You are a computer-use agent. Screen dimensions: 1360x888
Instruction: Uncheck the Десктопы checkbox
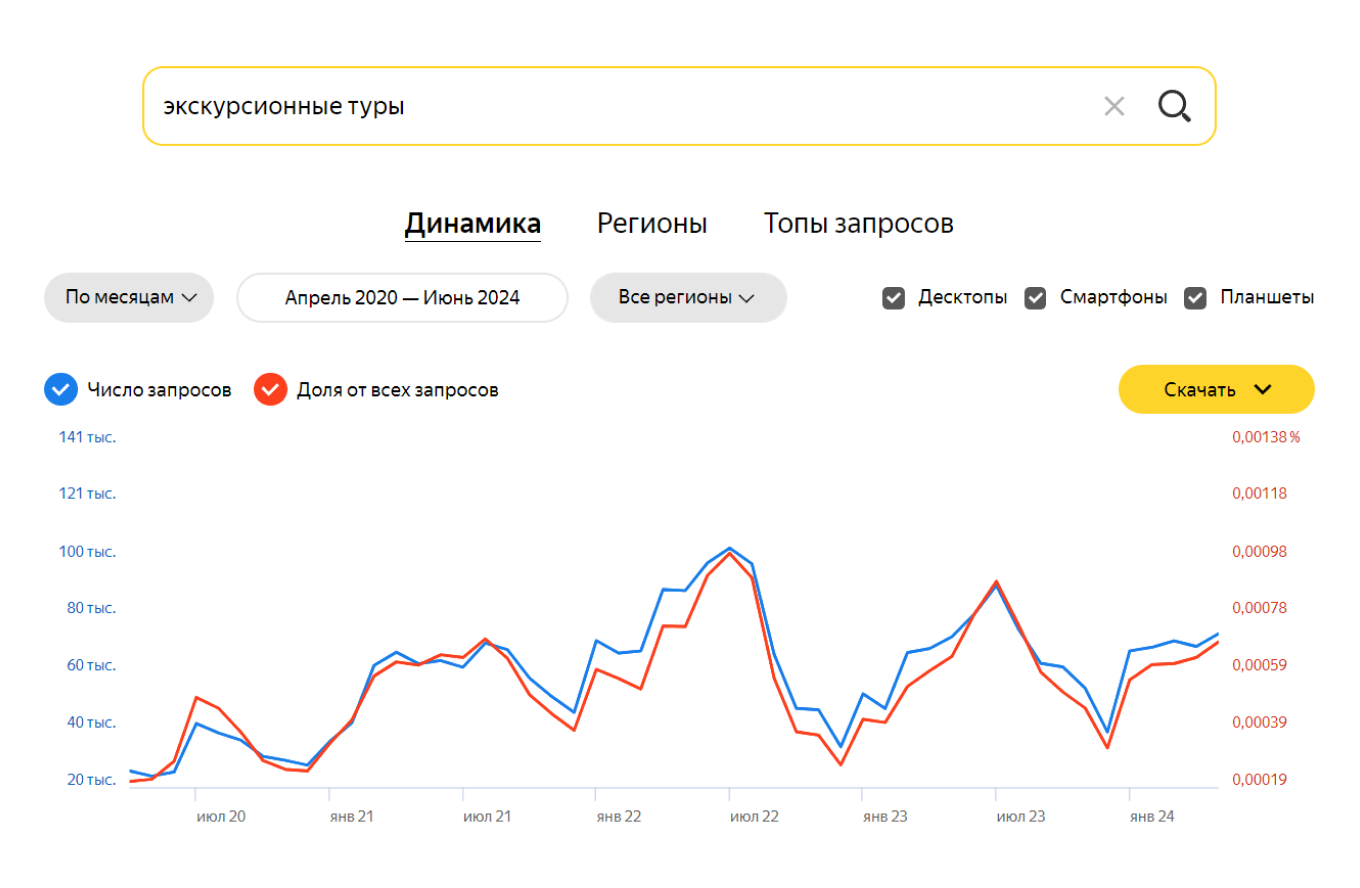(x=894, y=298)
